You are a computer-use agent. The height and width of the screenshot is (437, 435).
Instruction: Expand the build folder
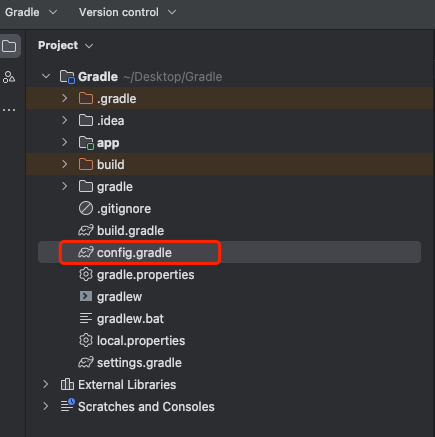click(65, 164)
